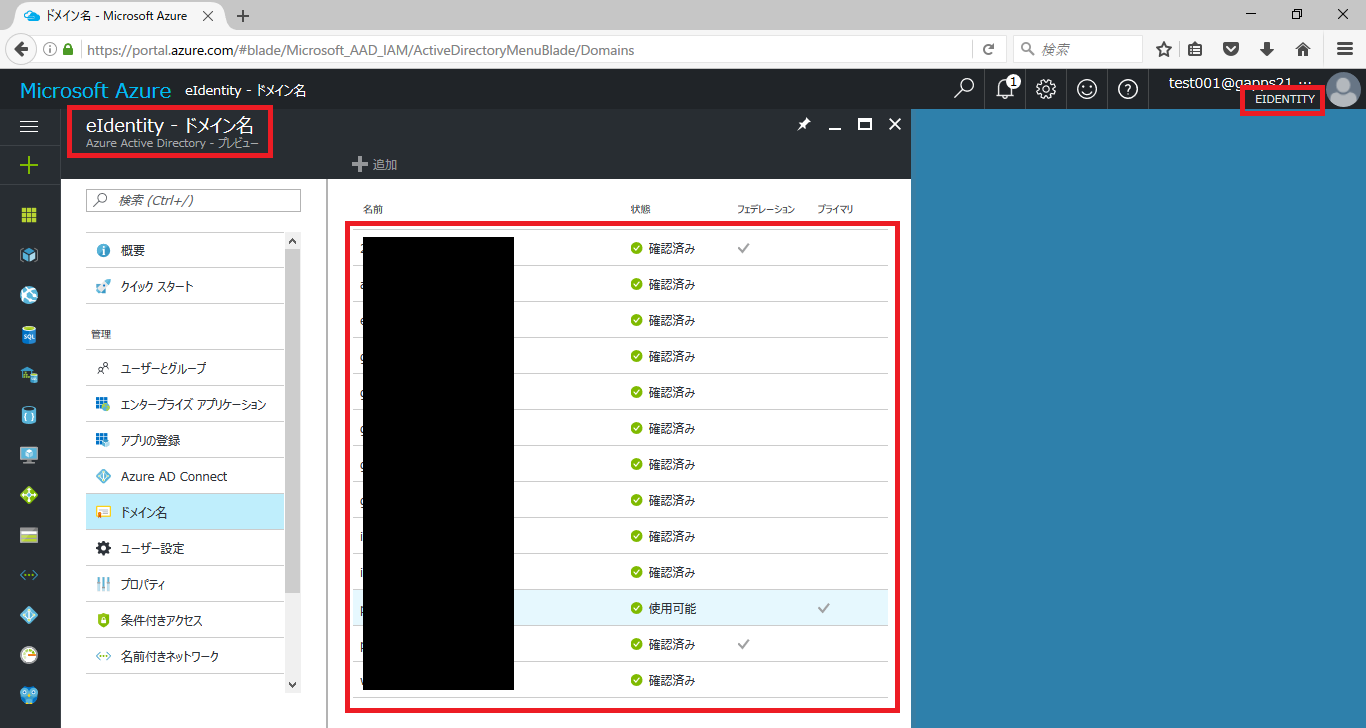Open プロパティ menu item
Viewport: 1366px width, 728px height.
click(x=185, y=584)
